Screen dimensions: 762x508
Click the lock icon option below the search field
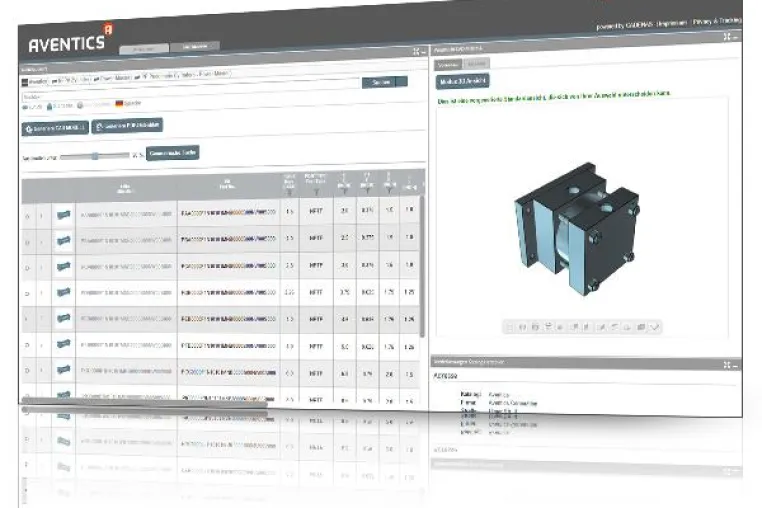tap(49, 106)
